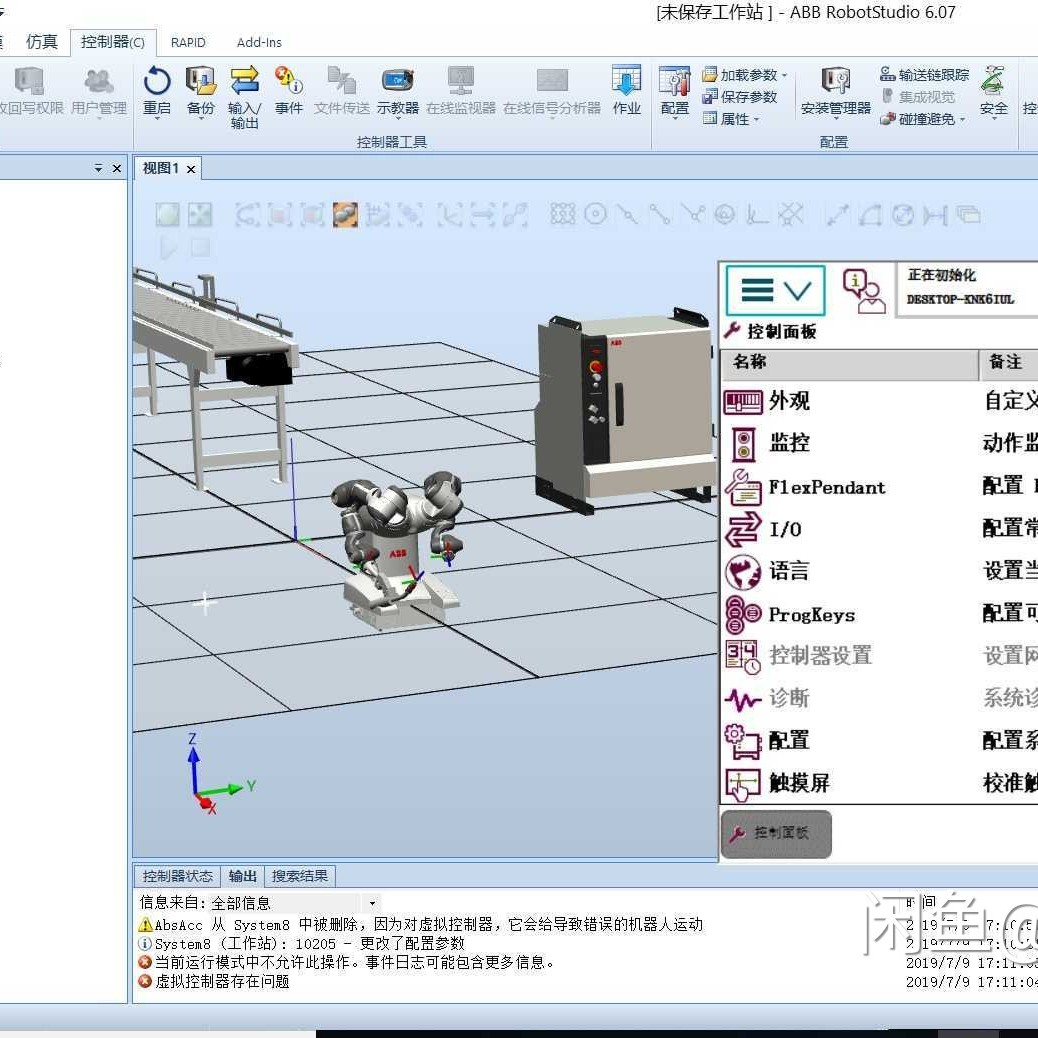Switch to 控制器状态 tab
This screenshot has height=1038, width=1038.
pos(177,876)
